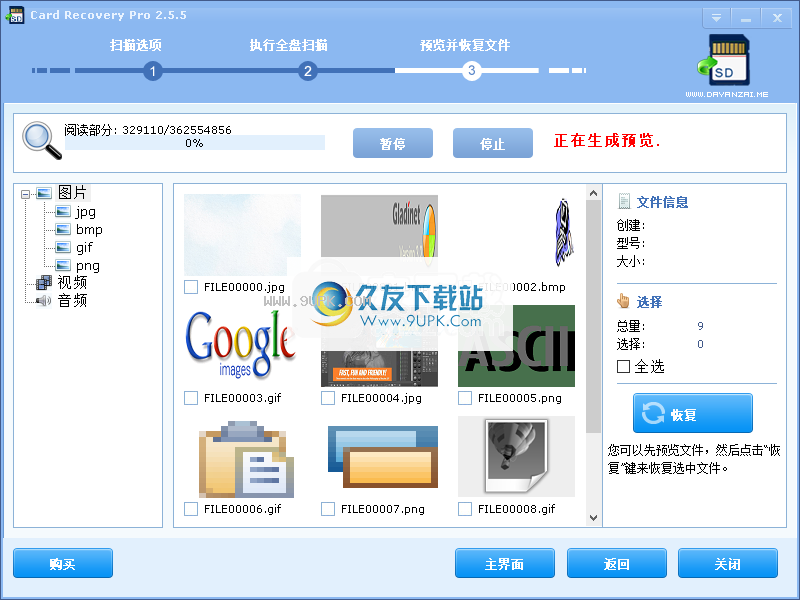Click the 关闭 close button
Screen dimensions: 800x608
click(x=728, y=564)
